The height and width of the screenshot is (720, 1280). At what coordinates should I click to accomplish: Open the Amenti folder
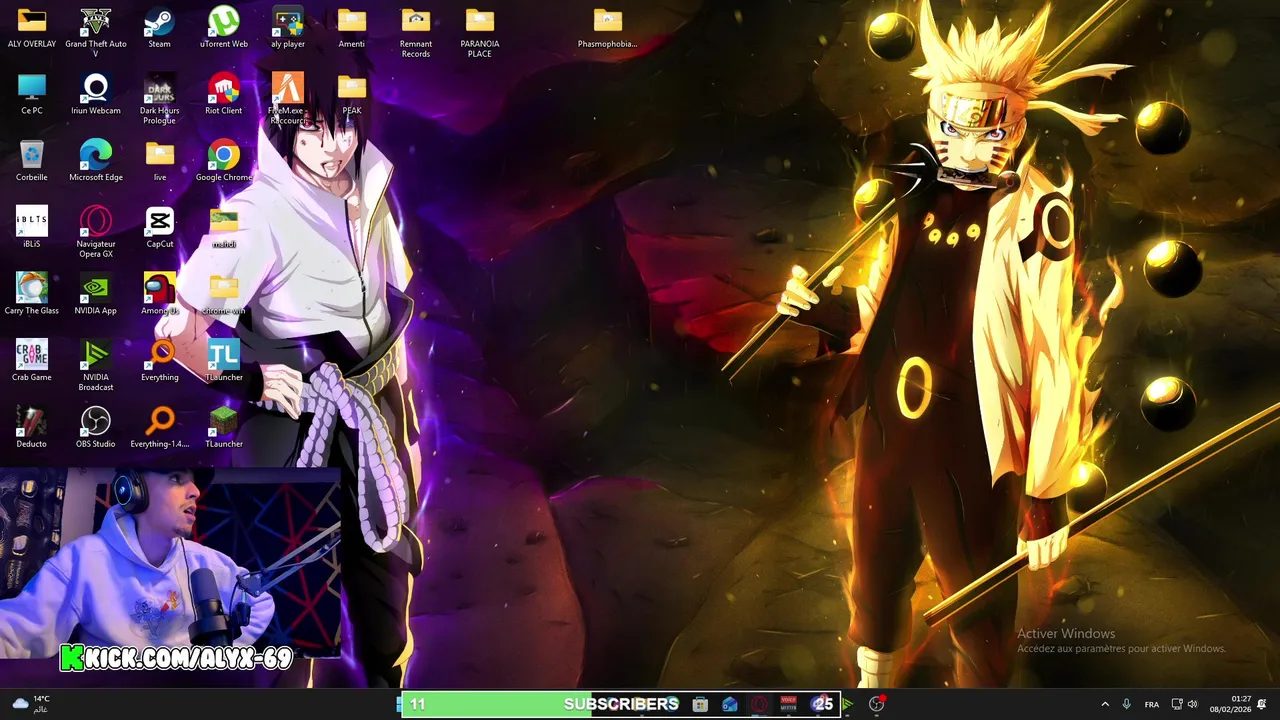352,28
